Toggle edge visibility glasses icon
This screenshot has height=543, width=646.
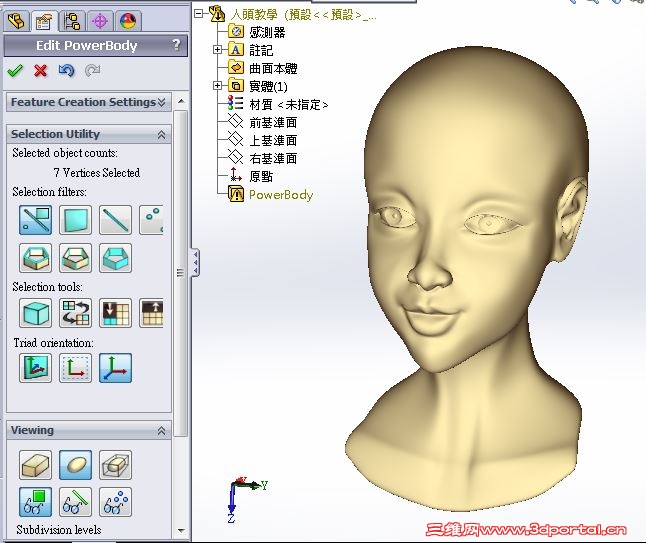(75, 502)
